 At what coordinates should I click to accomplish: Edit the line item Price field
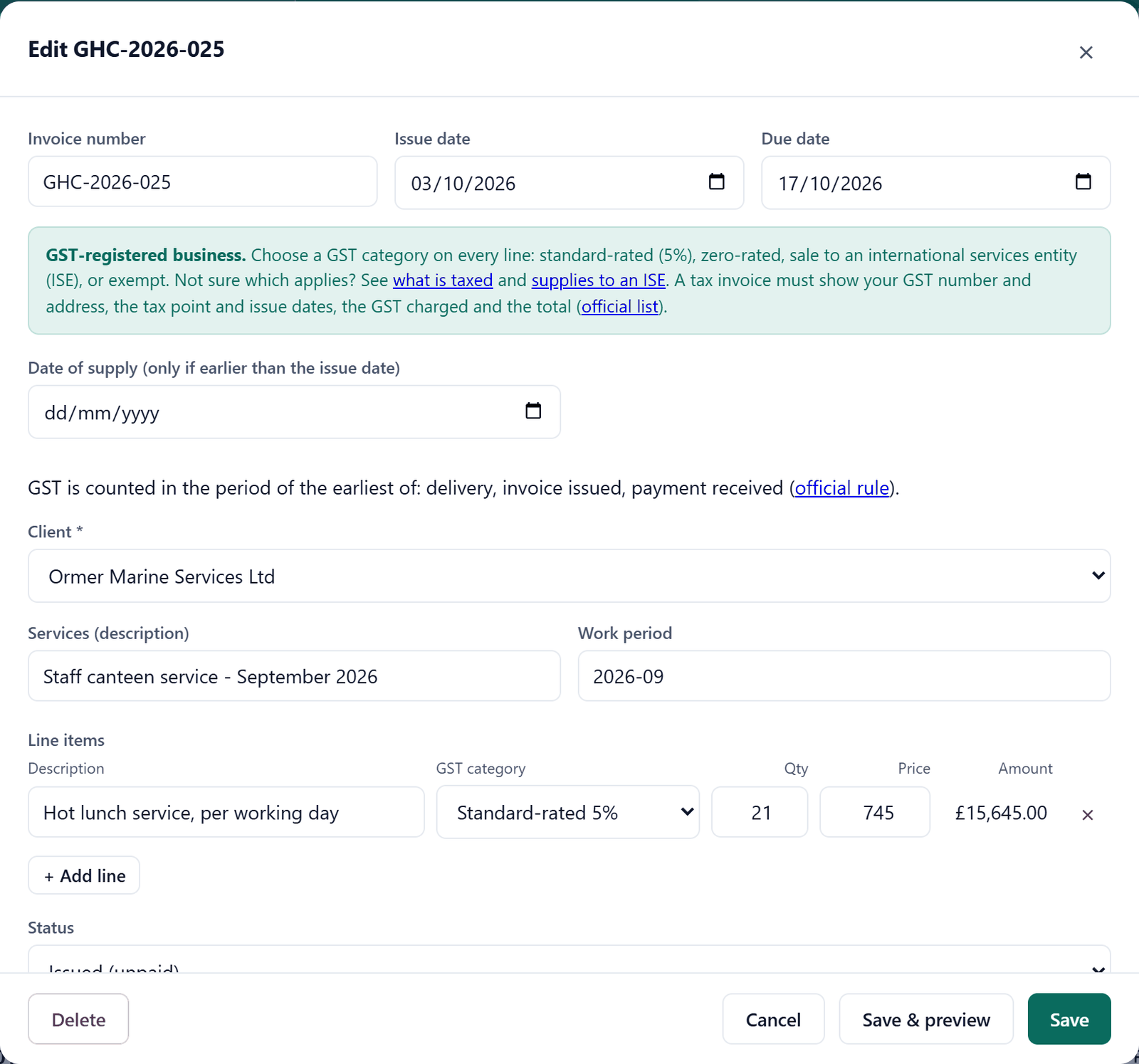point(875,812)
